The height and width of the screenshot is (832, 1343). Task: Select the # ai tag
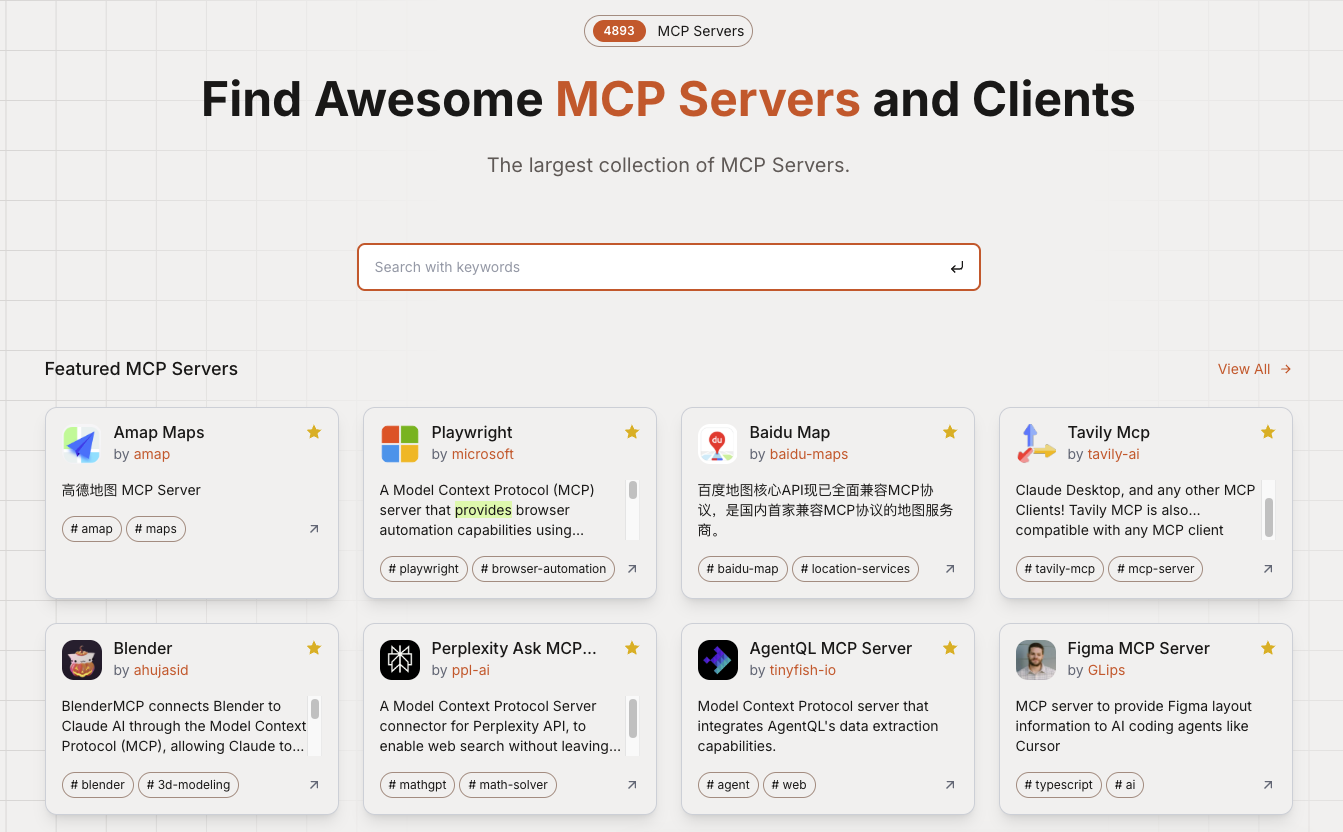coord(1125,785)
